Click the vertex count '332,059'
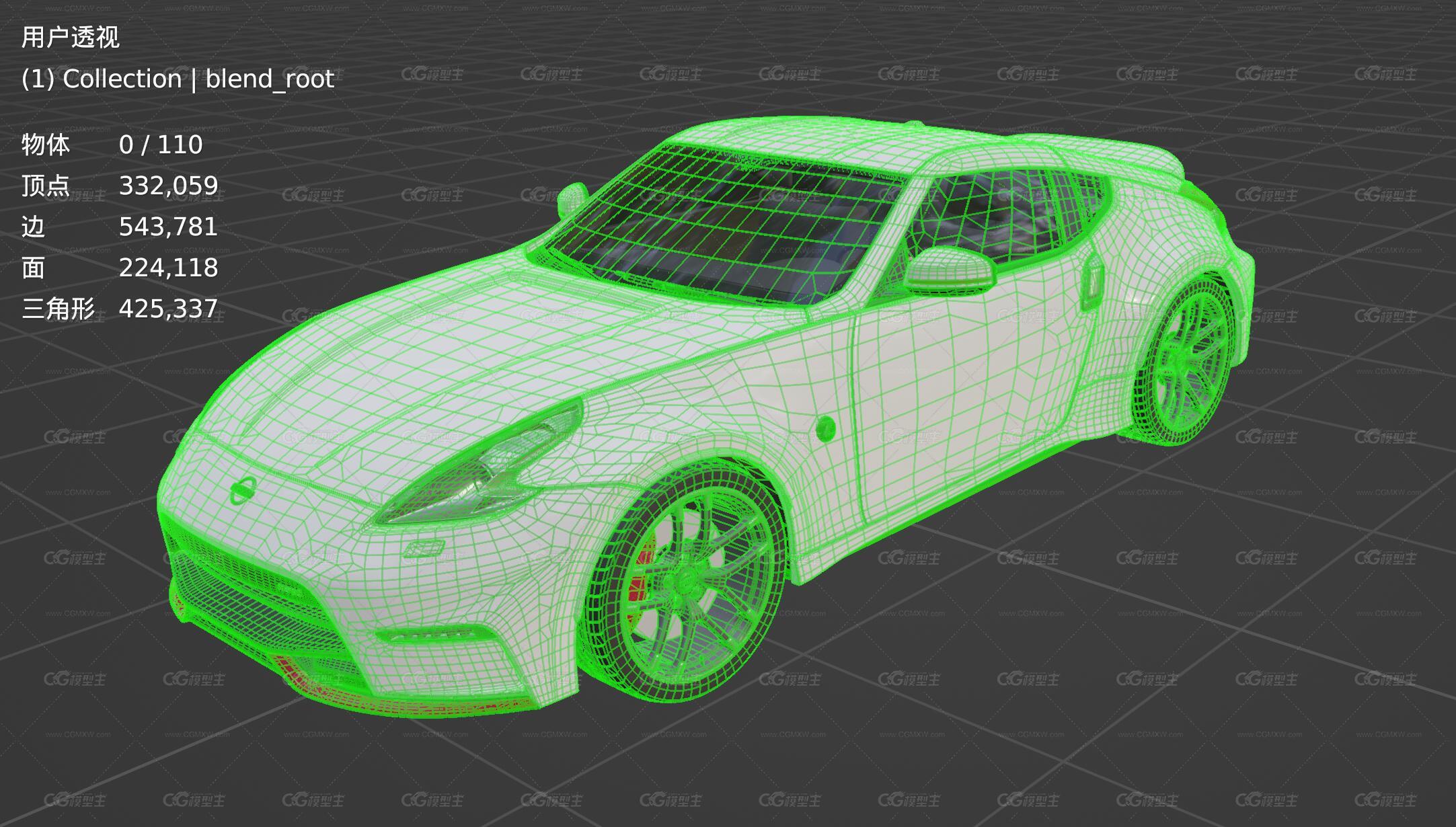The width and height of the screenshot is (1456, 827). (x=169, y=186)
